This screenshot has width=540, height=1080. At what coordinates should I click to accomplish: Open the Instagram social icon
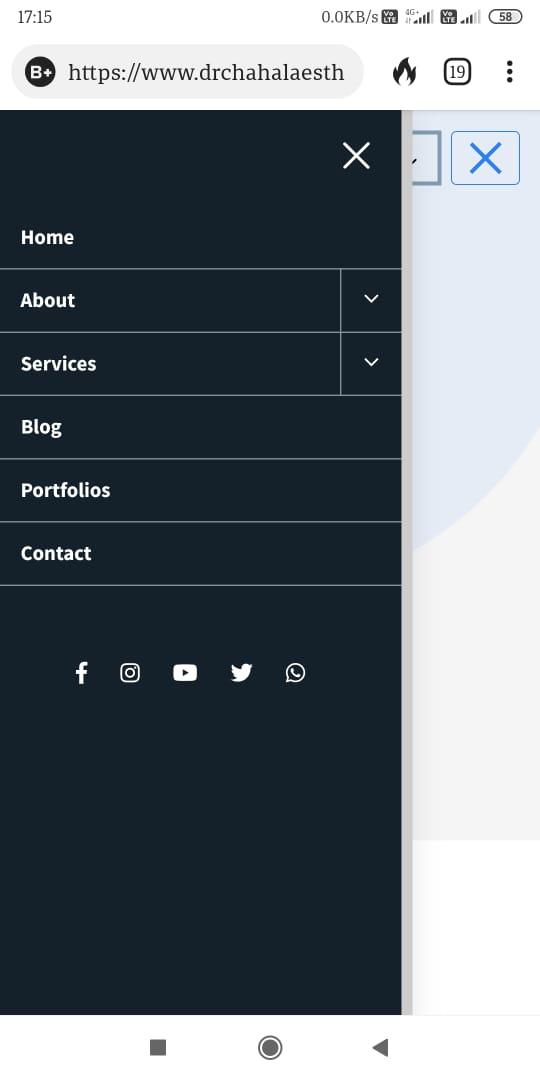[x=130, y=673]
